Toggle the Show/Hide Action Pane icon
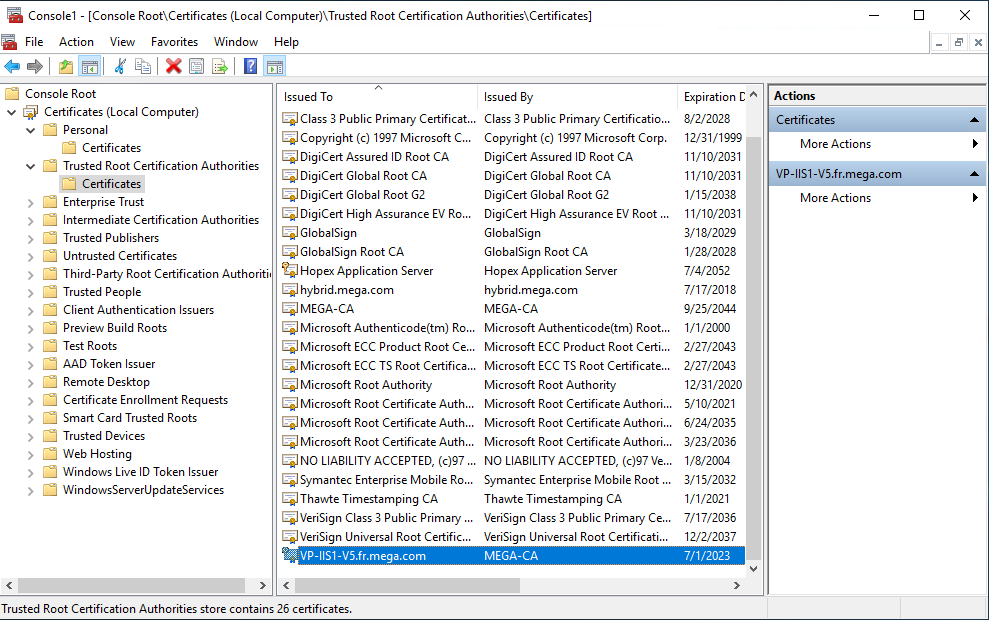This screenshot has height=620, width=989. tap(275, 66)
